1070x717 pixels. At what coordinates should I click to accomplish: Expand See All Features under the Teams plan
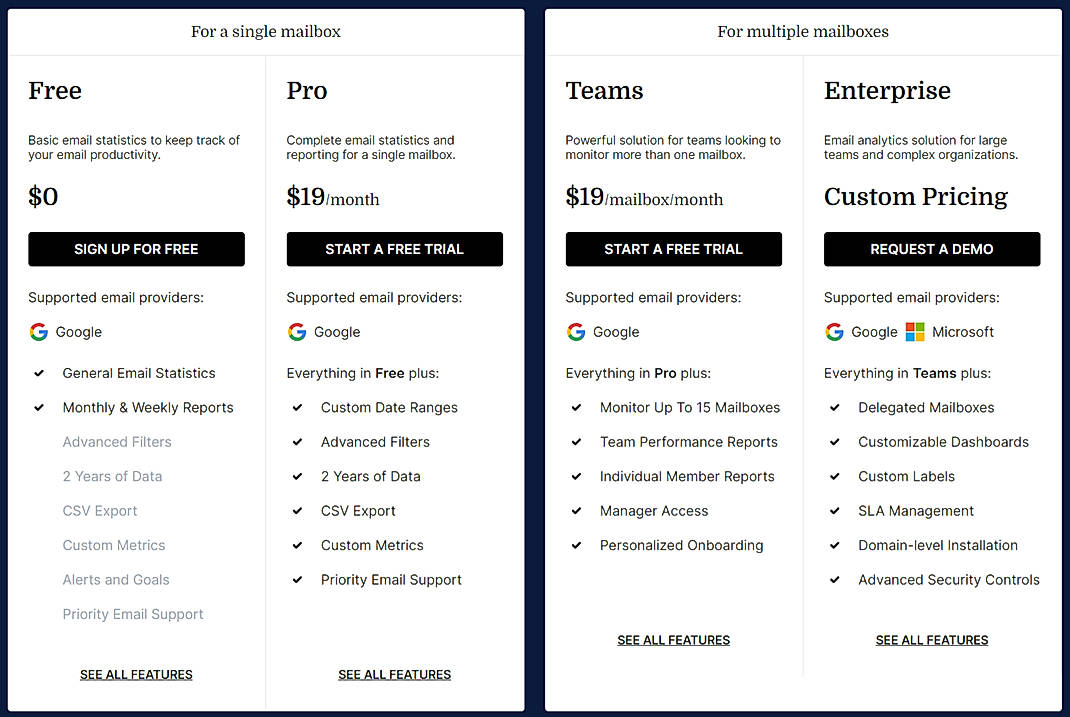point(673,640)
